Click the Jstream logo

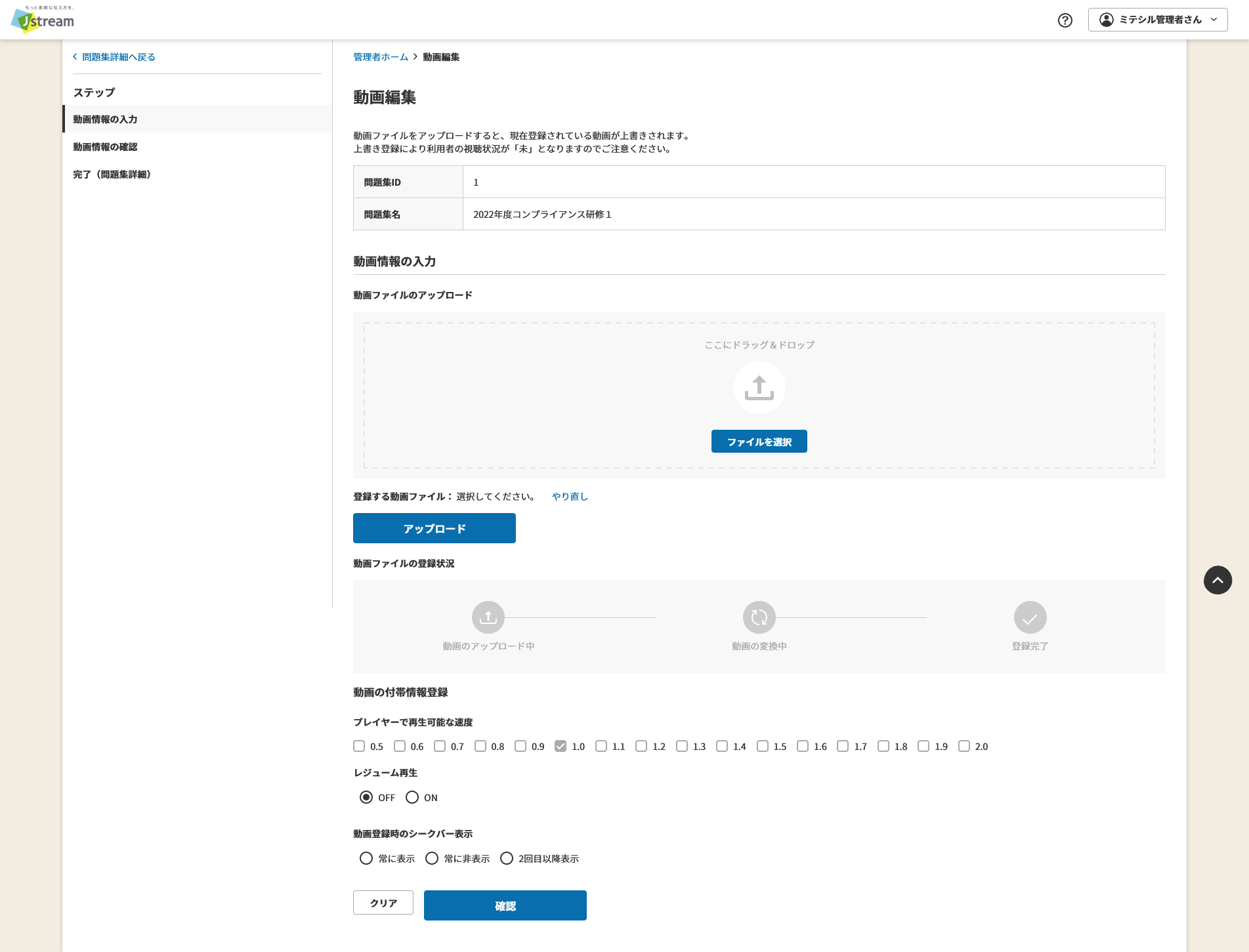coord(43,20)
